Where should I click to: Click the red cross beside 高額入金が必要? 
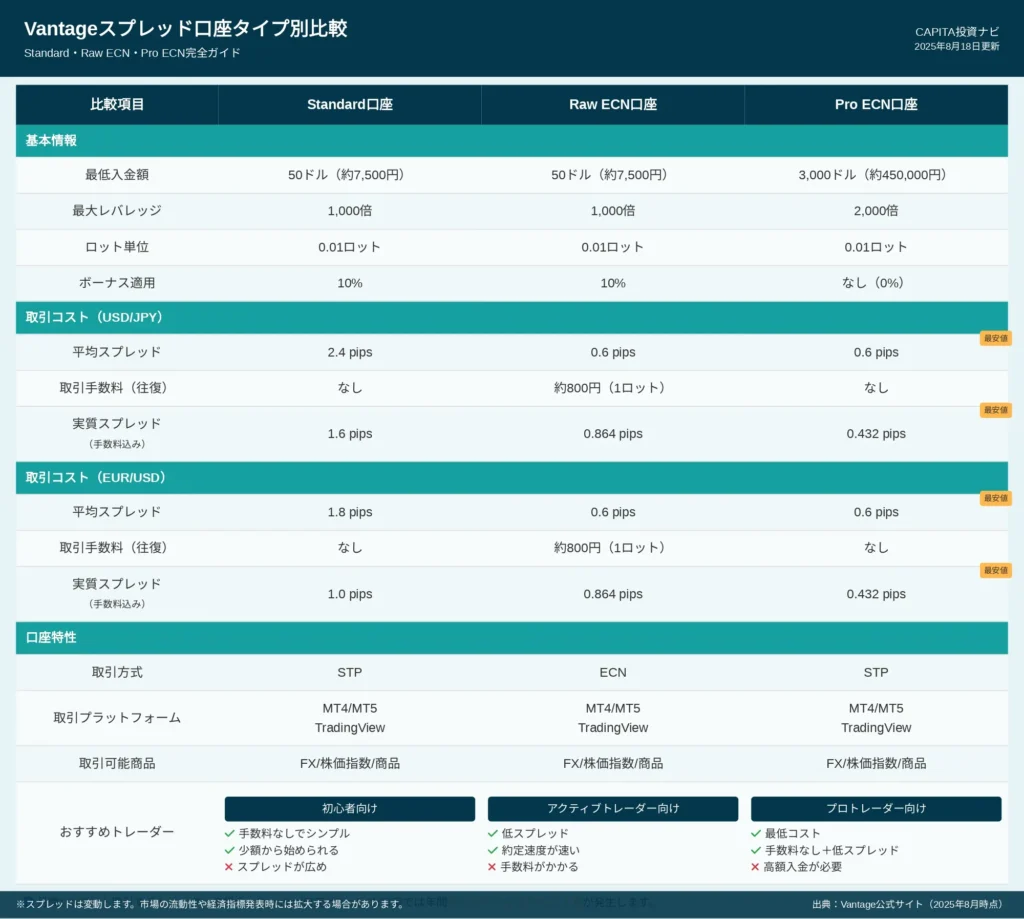755,867
